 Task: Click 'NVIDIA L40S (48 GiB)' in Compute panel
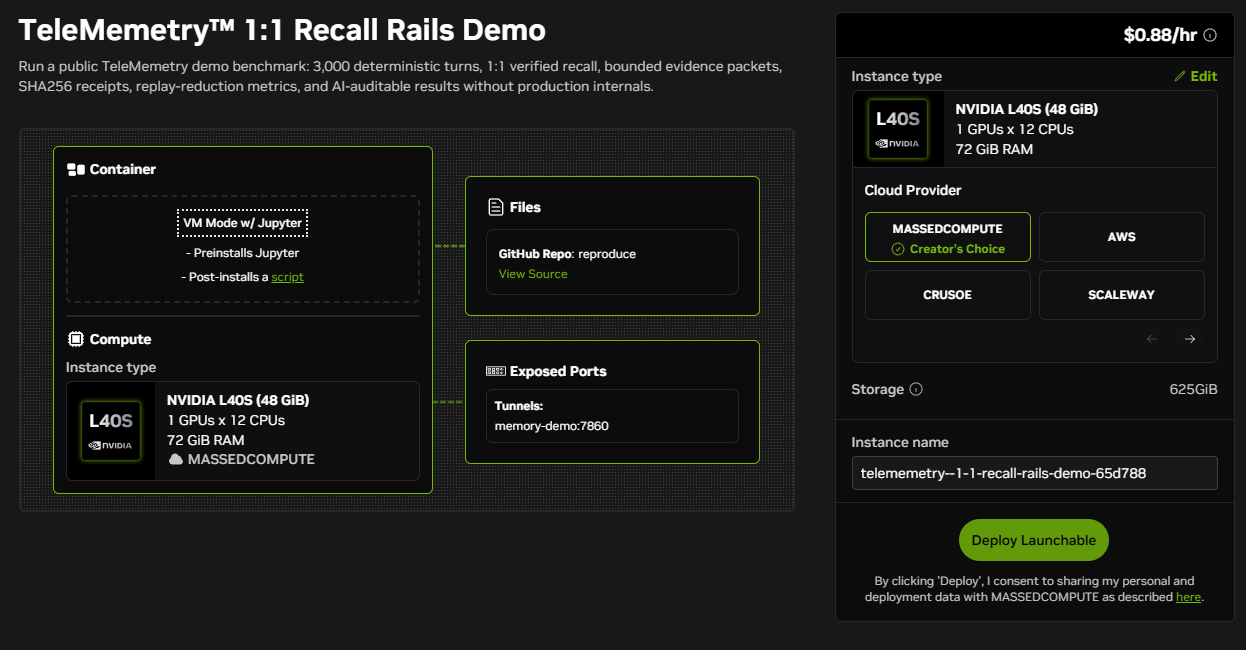click(238, 400)
